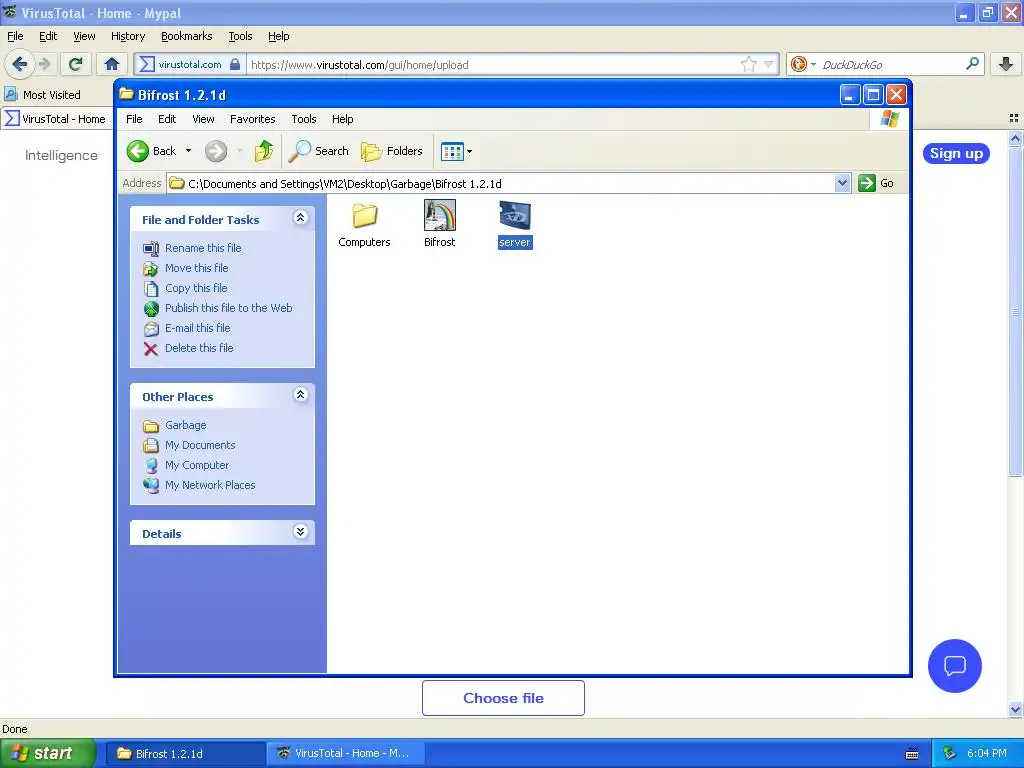The width and height of the screenshot is (1024, 768).
Task: Open the browser tab groups icon
Action: (1014, 118)
